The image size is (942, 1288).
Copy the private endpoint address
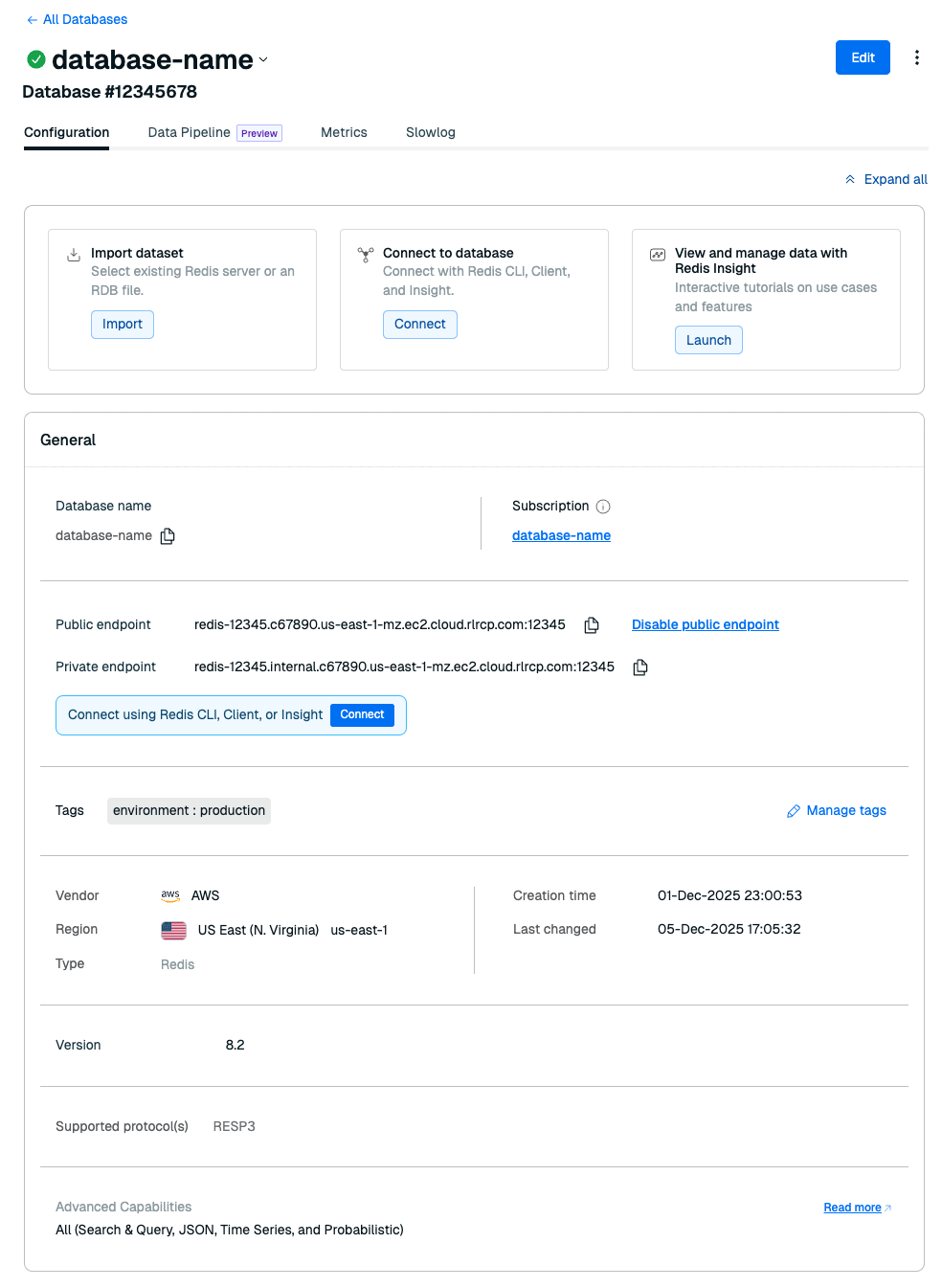(x=640, y=667)
